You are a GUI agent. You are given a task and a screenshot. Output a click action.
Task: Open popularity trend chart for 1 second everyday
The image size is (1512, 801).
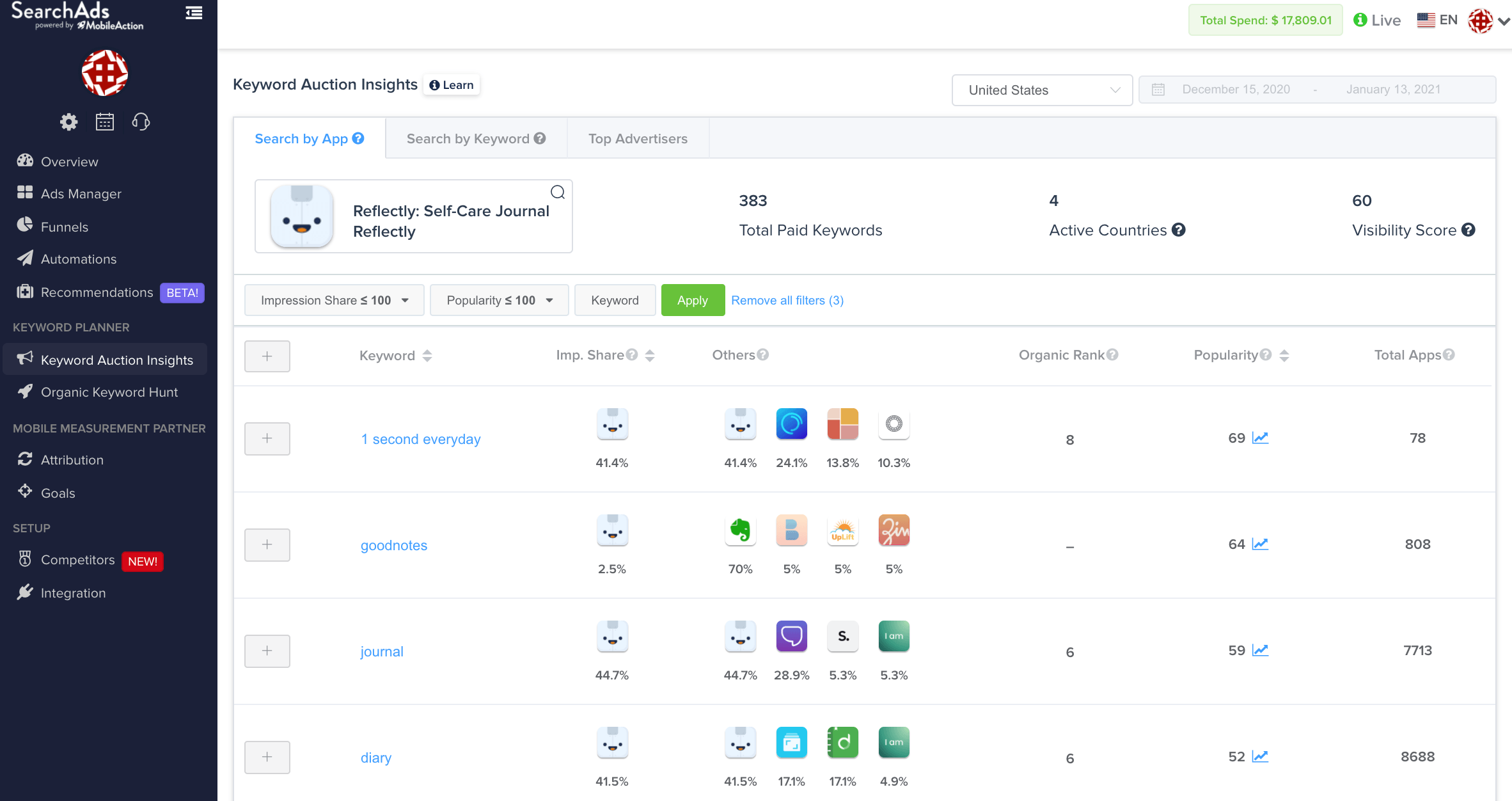(1260, 438)
